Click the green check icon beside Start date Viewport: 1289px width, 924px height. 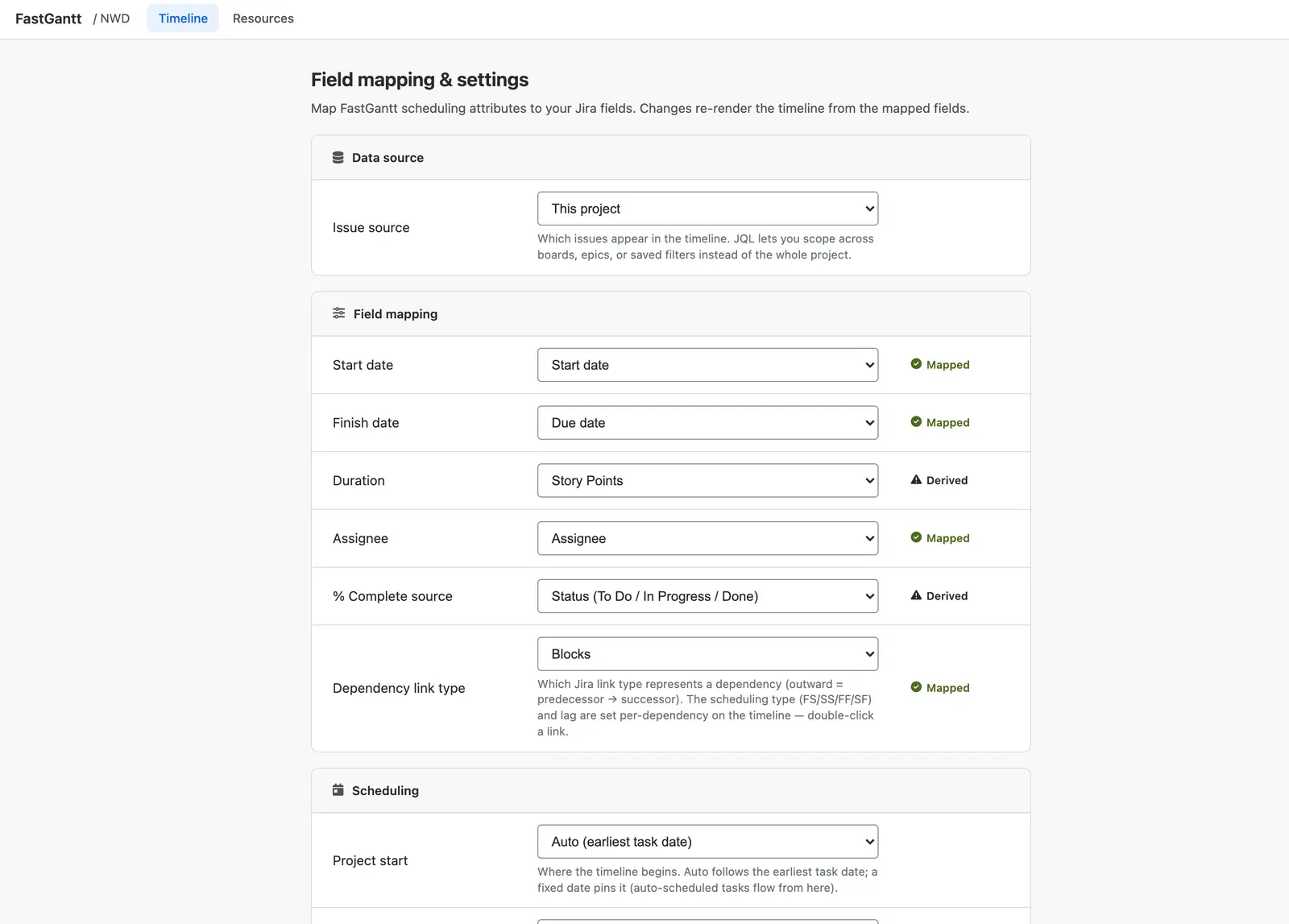tap(916, 364)
